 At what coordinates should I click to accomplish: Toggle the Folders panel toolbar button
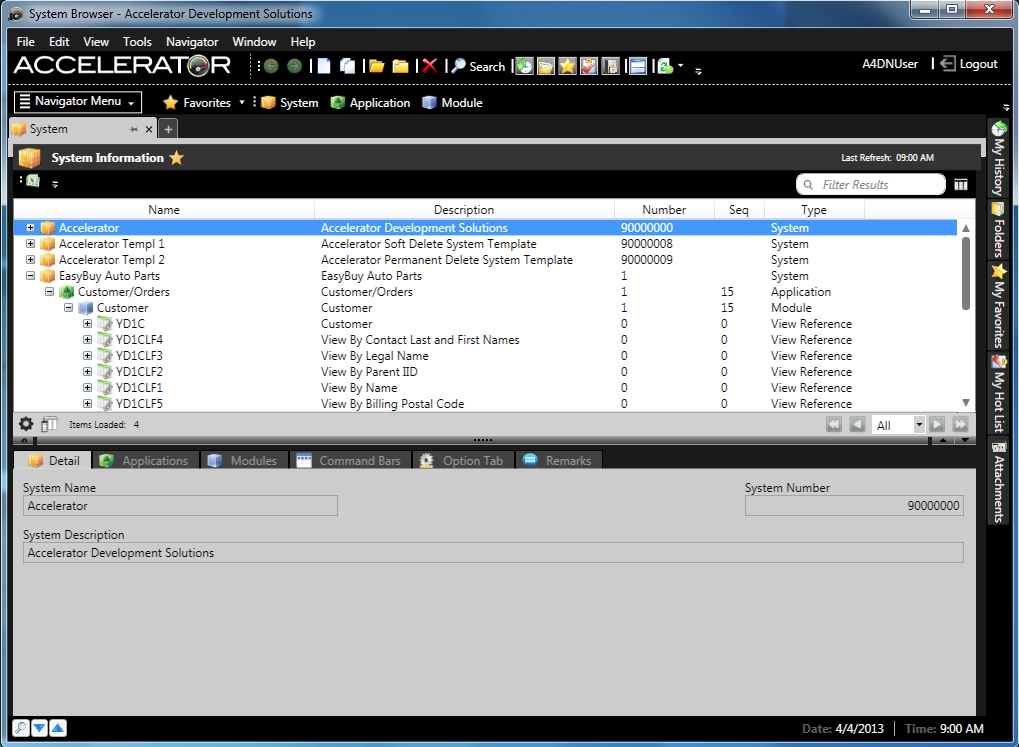tap(546, 66)
